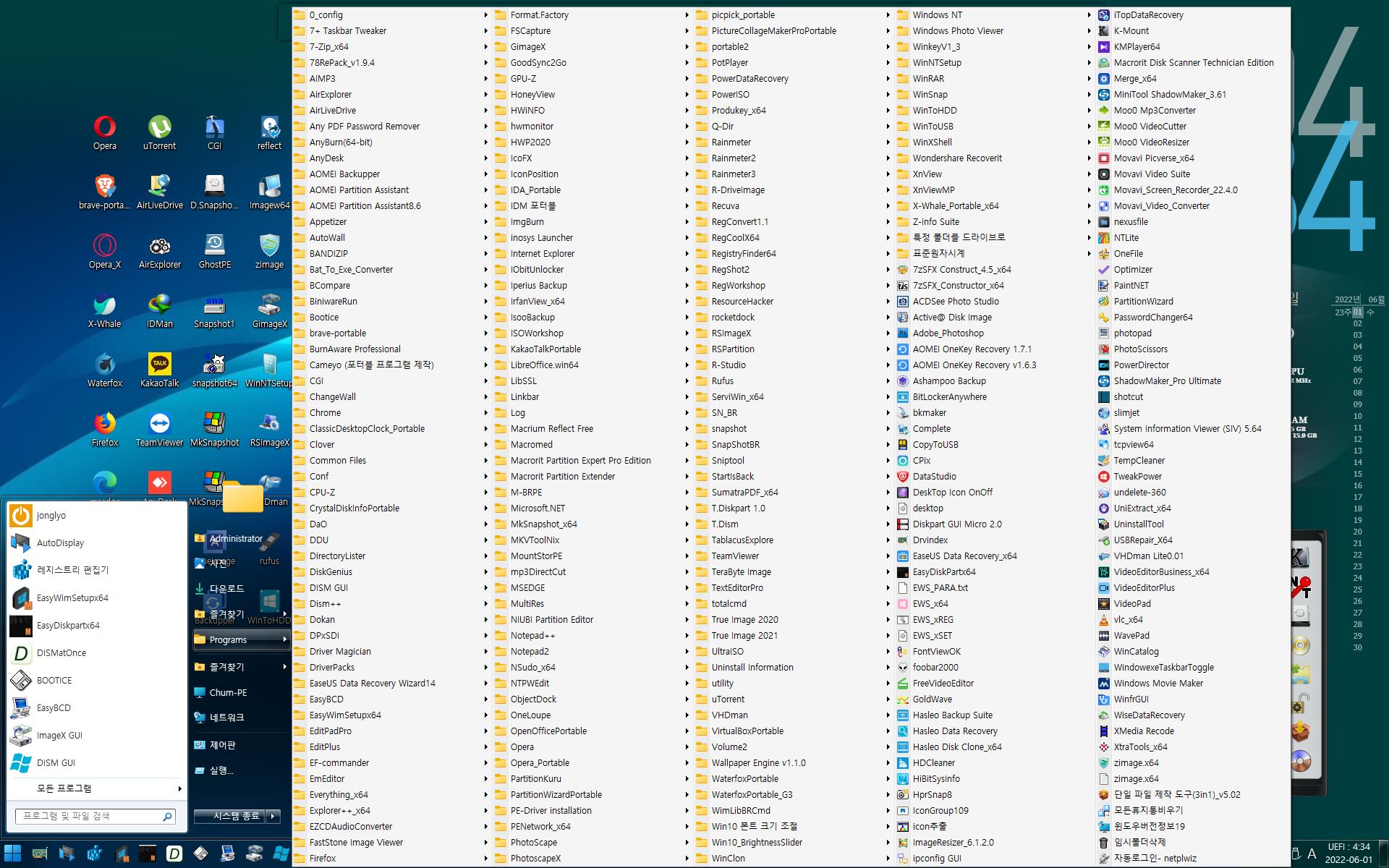The image size is (1389, 868).
Task: Expand the WinRAR folder
Action: (x=995, y=78)
